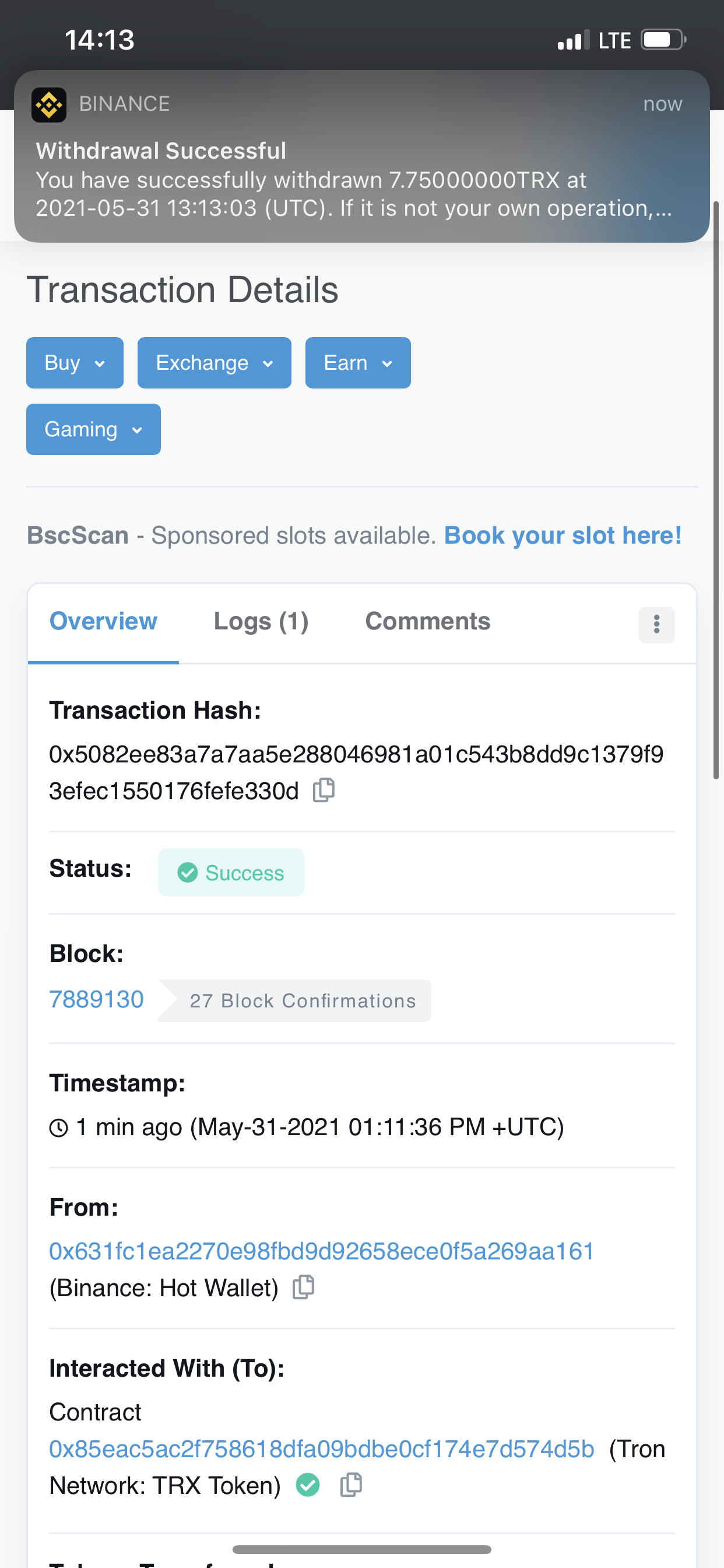Viewport: 724px width, 1568px height.
Task: Open the Comments tab
Action: 427,621
